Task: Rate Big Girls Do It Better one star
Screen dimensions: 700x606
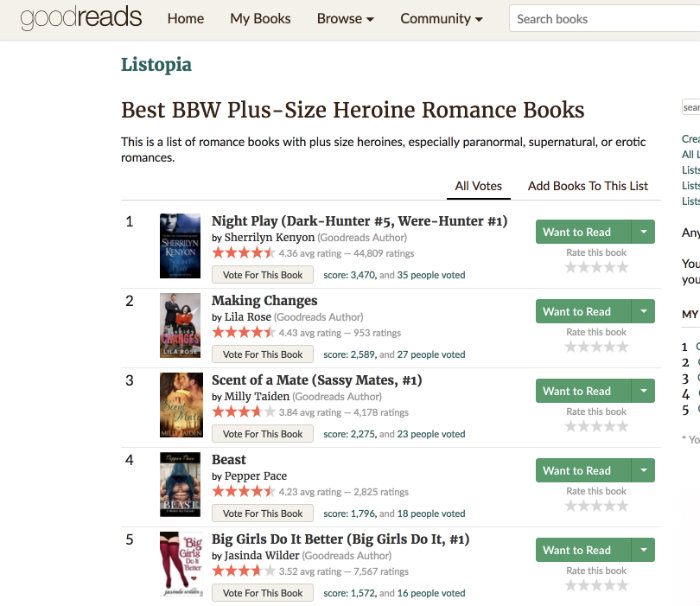Action: pyautogui.click(x=571, y=585)
